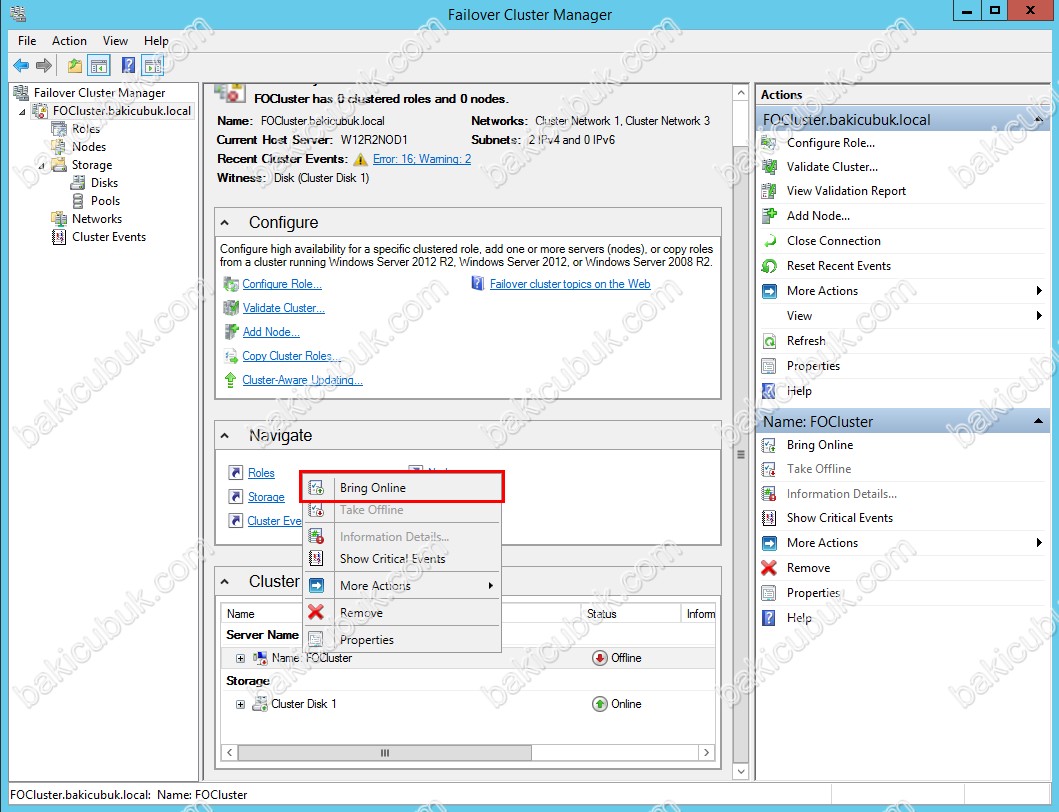Click the Validate Cluster icon in Actions pane
1059x812 pixels.
[769, 167]
